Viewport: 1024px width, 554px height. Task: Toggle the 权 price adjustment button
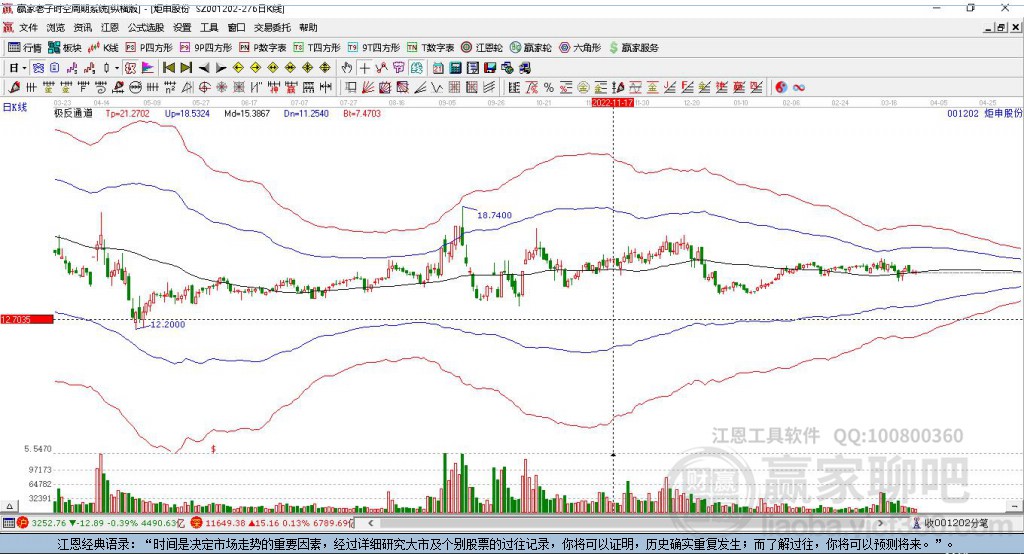(131, 67)
